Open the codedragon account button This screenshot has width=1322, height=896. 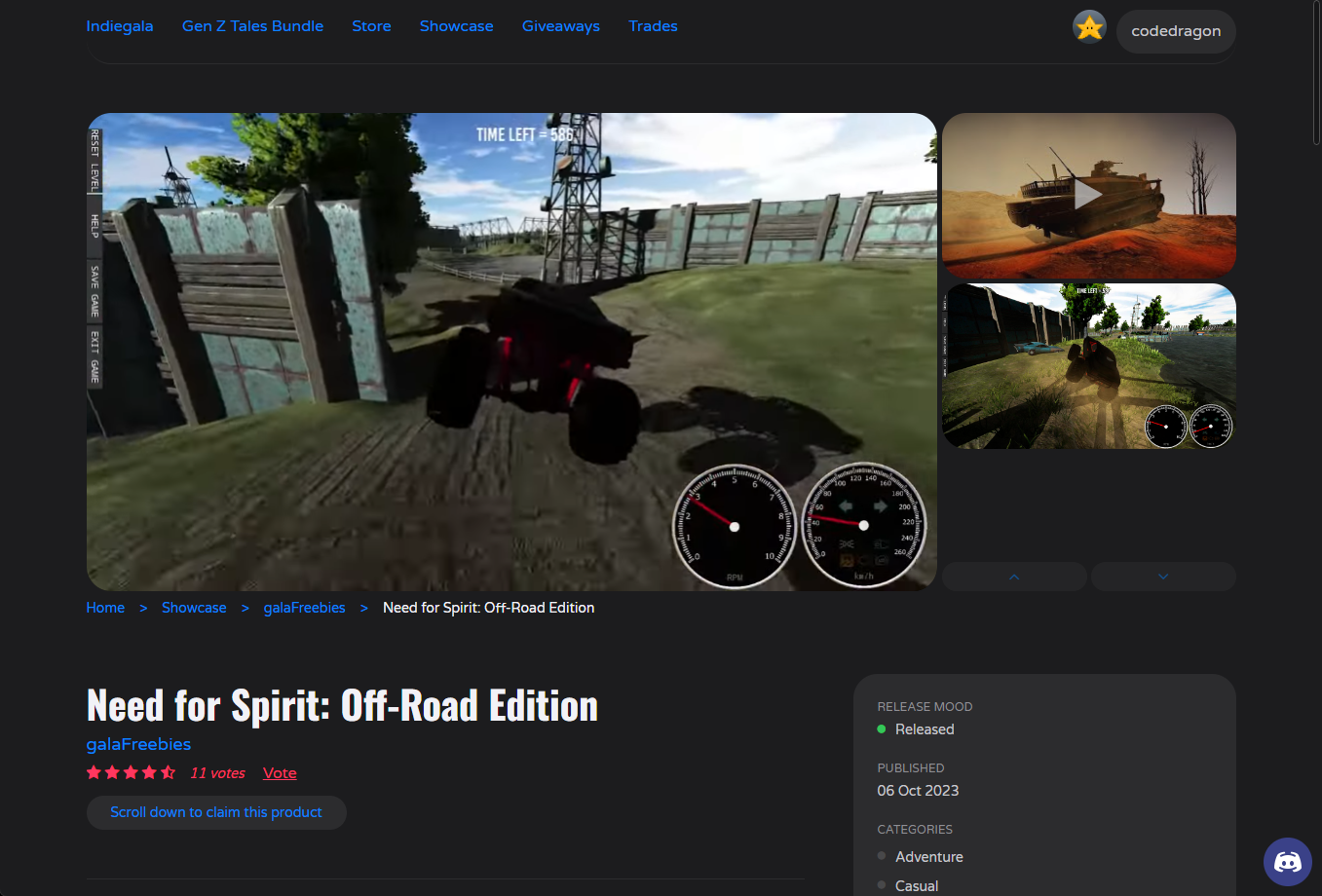point(1176,31)
